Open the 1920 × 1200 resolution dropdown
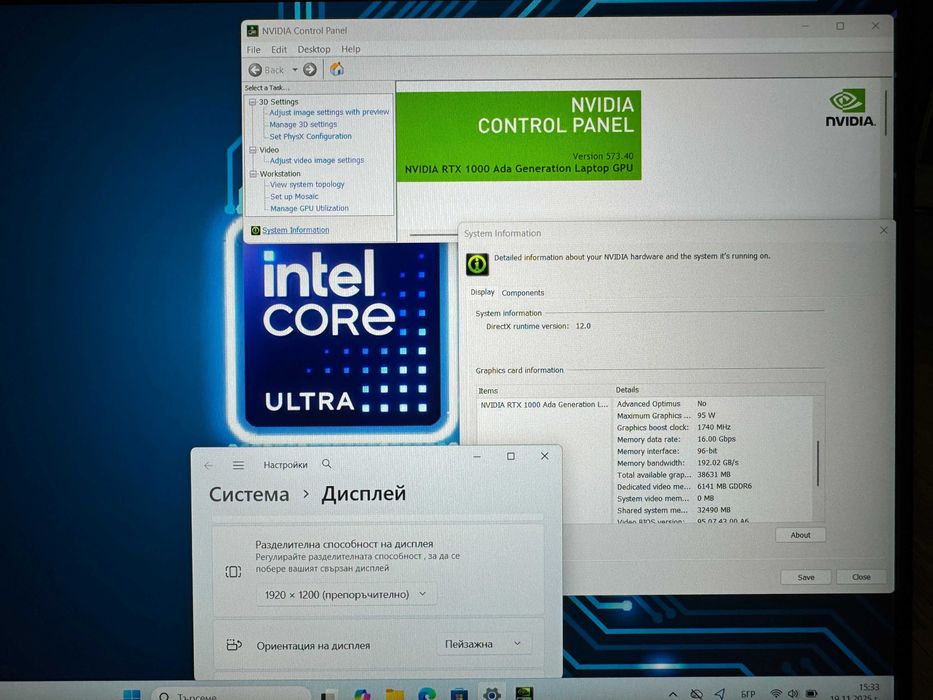933x700 pixels. 346,594
